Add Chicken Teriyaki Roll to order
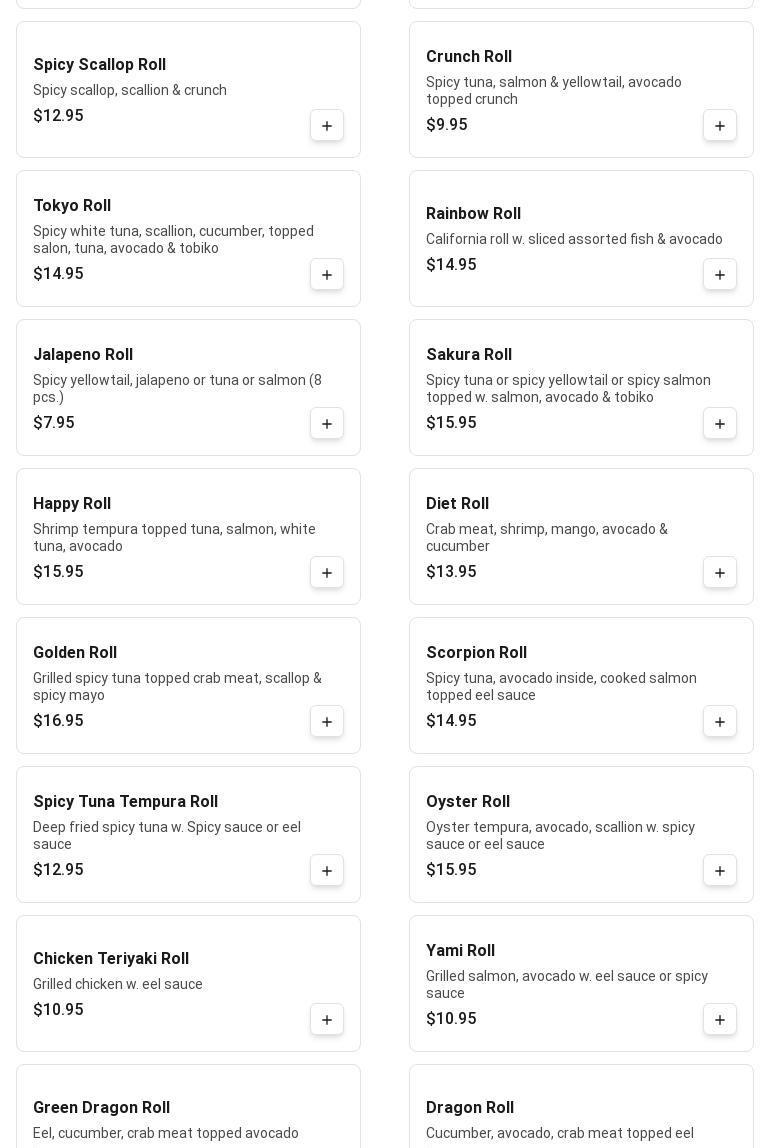The width and height of the screenshot is (770, 1148). click(327, 1020)
